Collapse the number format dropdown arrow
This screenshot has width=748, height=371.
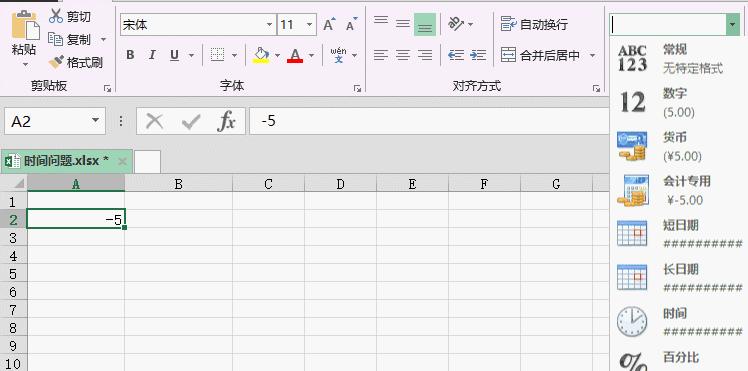click(732, 24)
